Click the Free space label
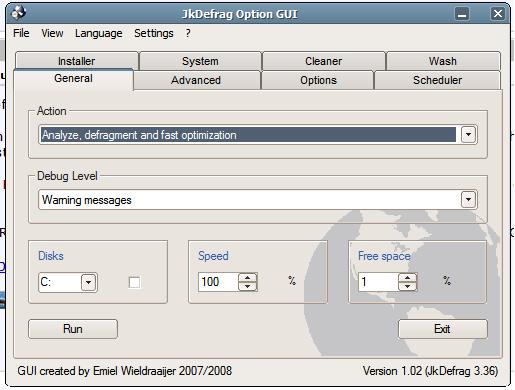 [384, 256]
